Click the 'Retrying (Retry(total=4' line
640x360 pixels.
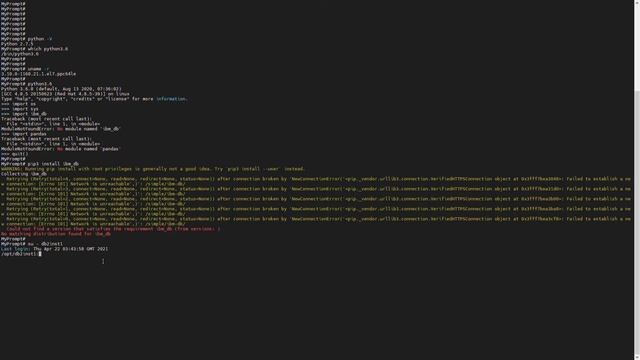tap(318, 179)
